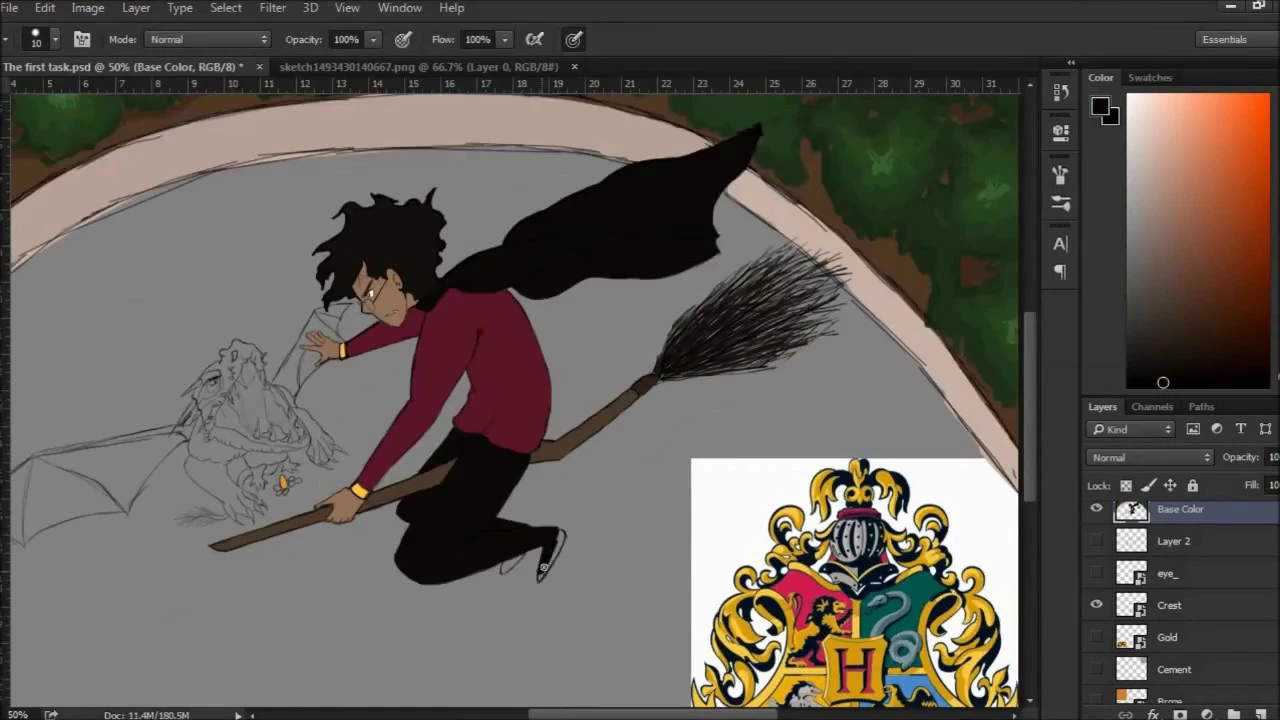Switch to the Swatches tab
This screenshot has width=1280, height=720.
1150,78
